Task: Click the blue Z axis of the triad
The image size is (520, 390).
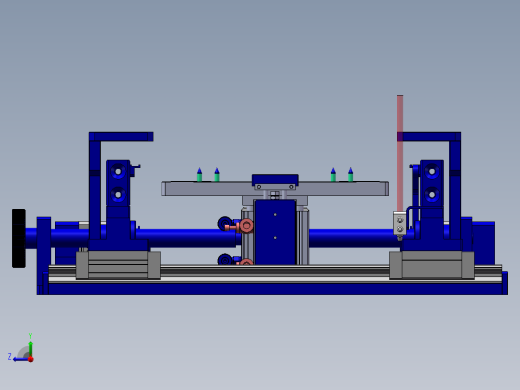Action: coord(21,359)
